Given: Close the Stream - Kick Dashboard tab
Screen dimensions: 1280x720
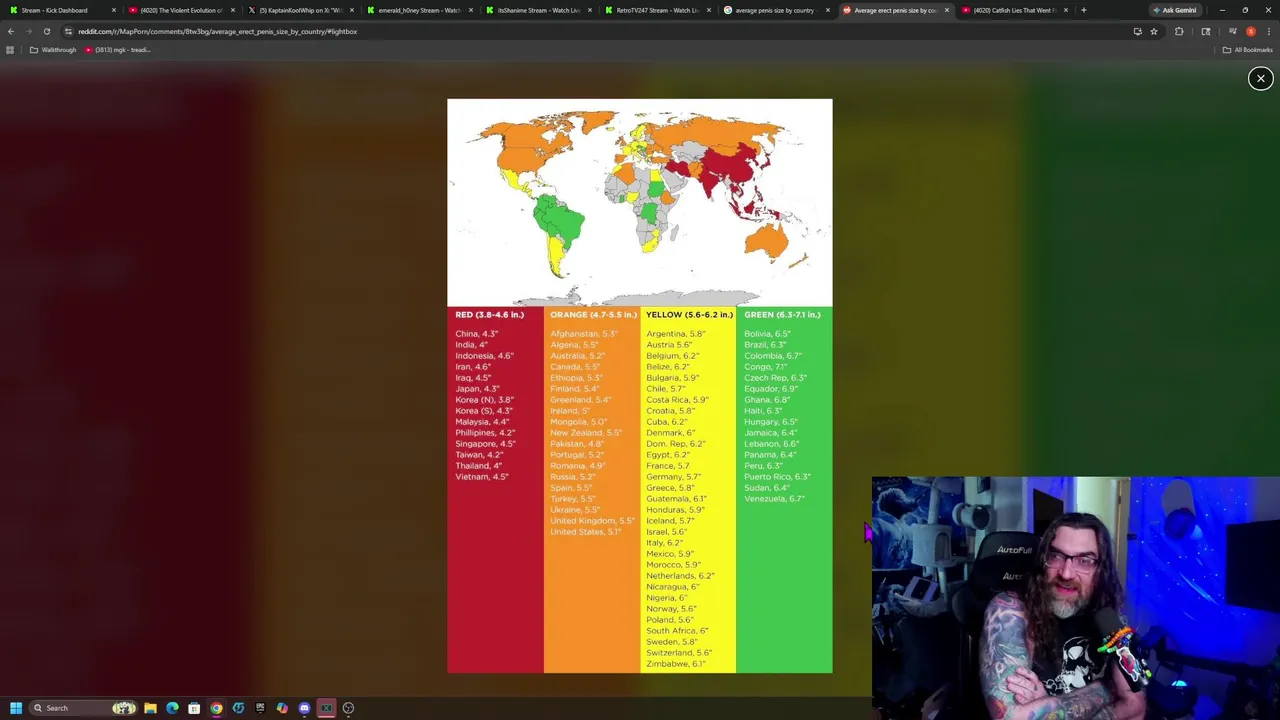Looking at the screenshot, I should pos(114,10).
